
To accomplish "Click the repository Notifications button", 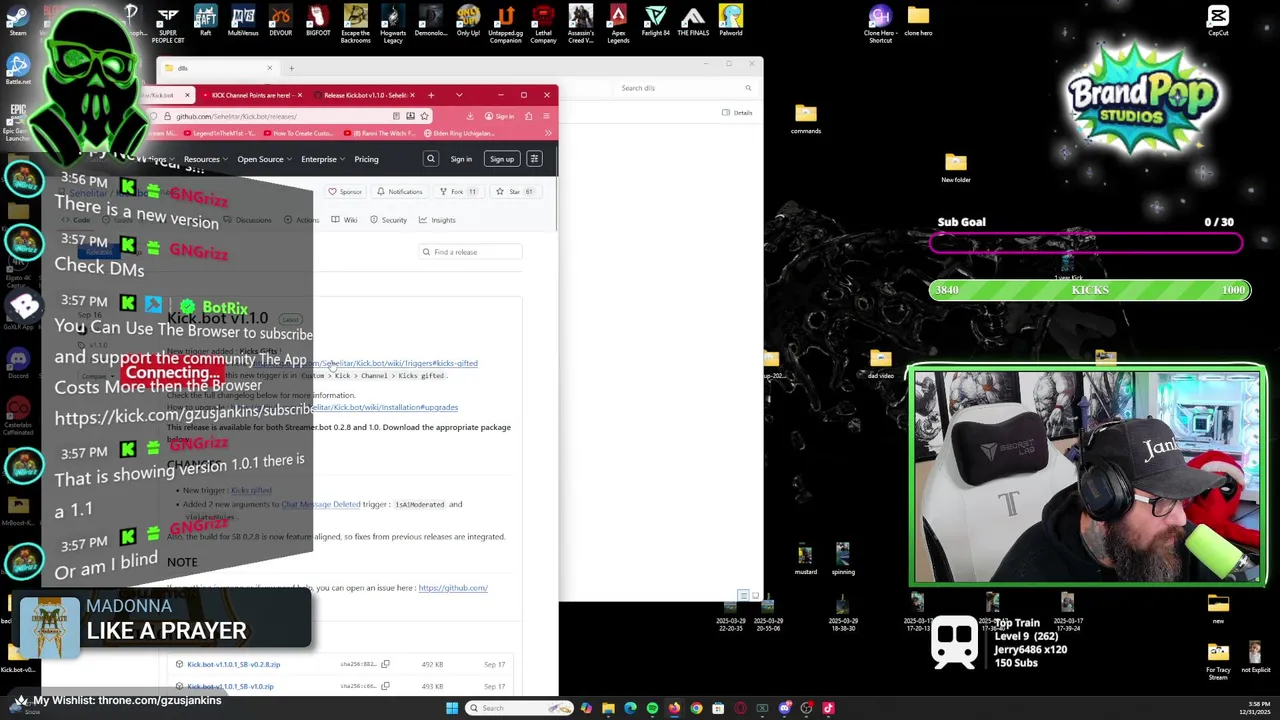I will [400, 192].
